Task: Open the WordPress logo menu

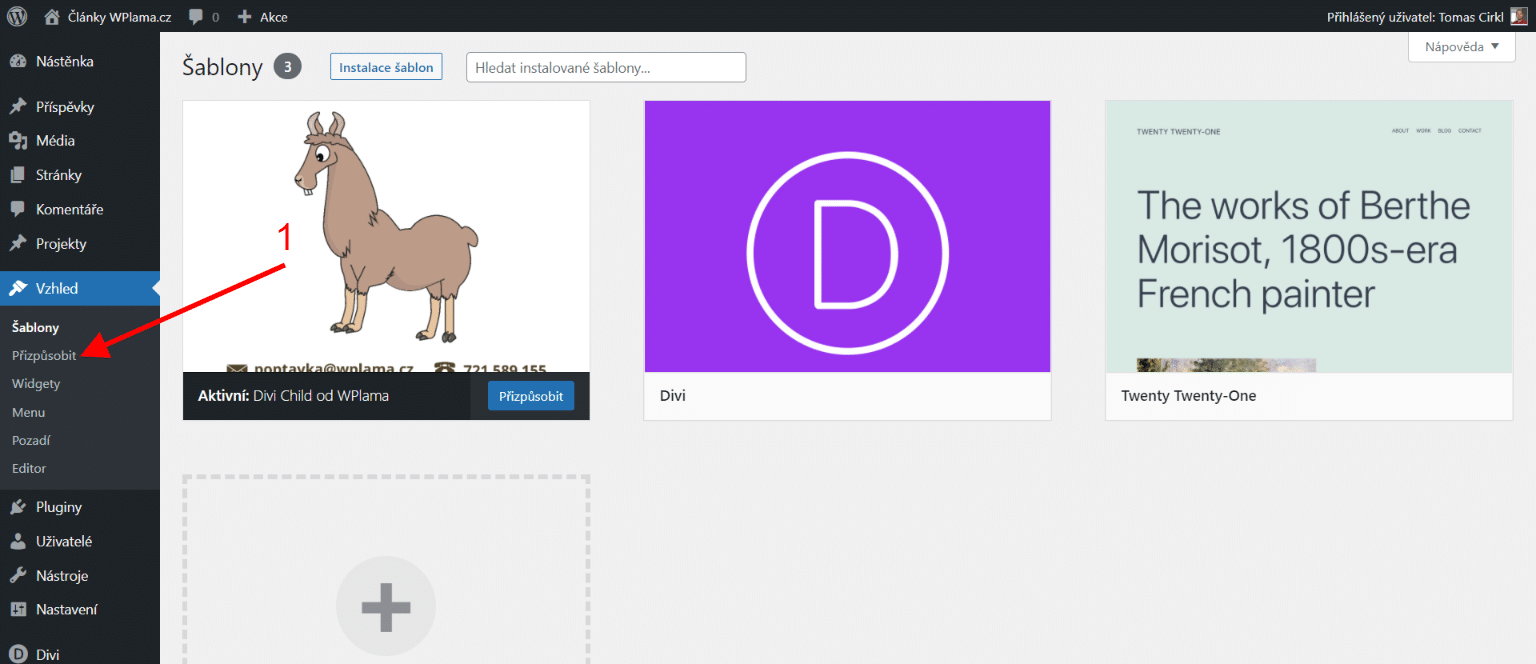Action: click(17, 16)
